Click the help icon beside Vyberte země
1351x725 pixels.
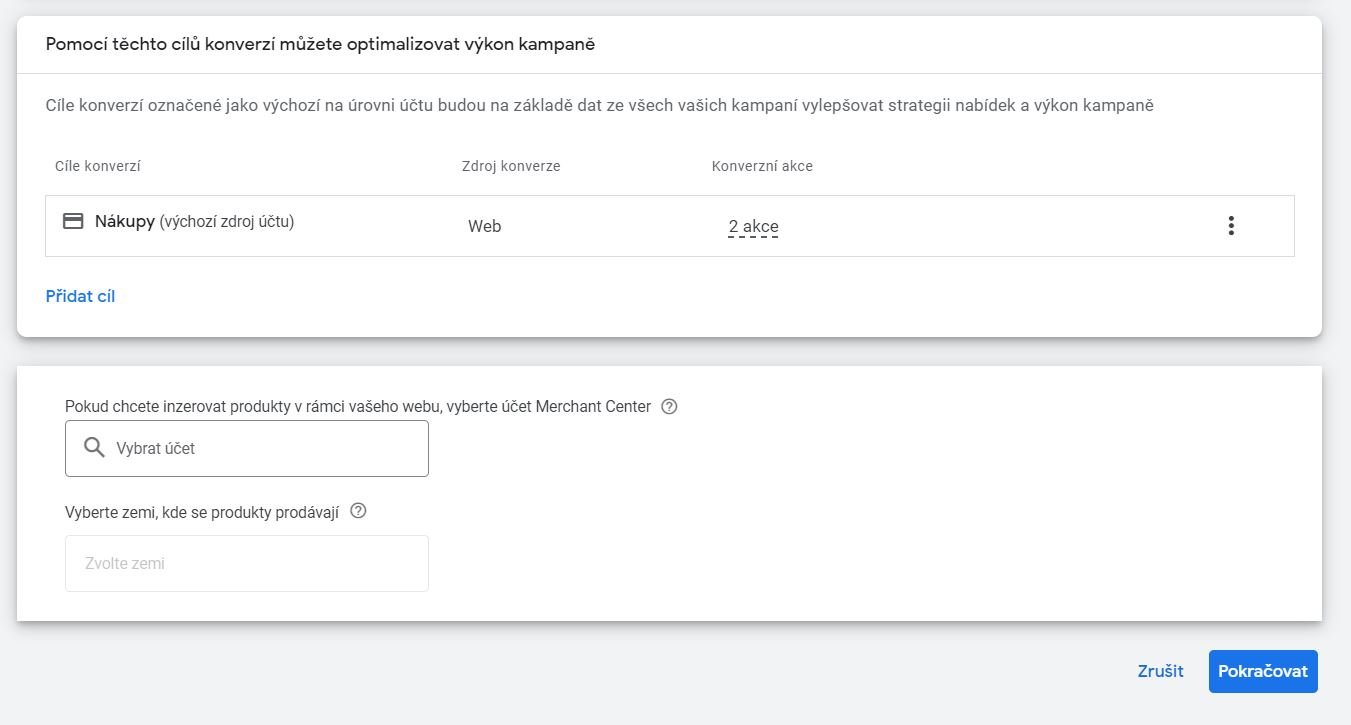coord(359,510)
